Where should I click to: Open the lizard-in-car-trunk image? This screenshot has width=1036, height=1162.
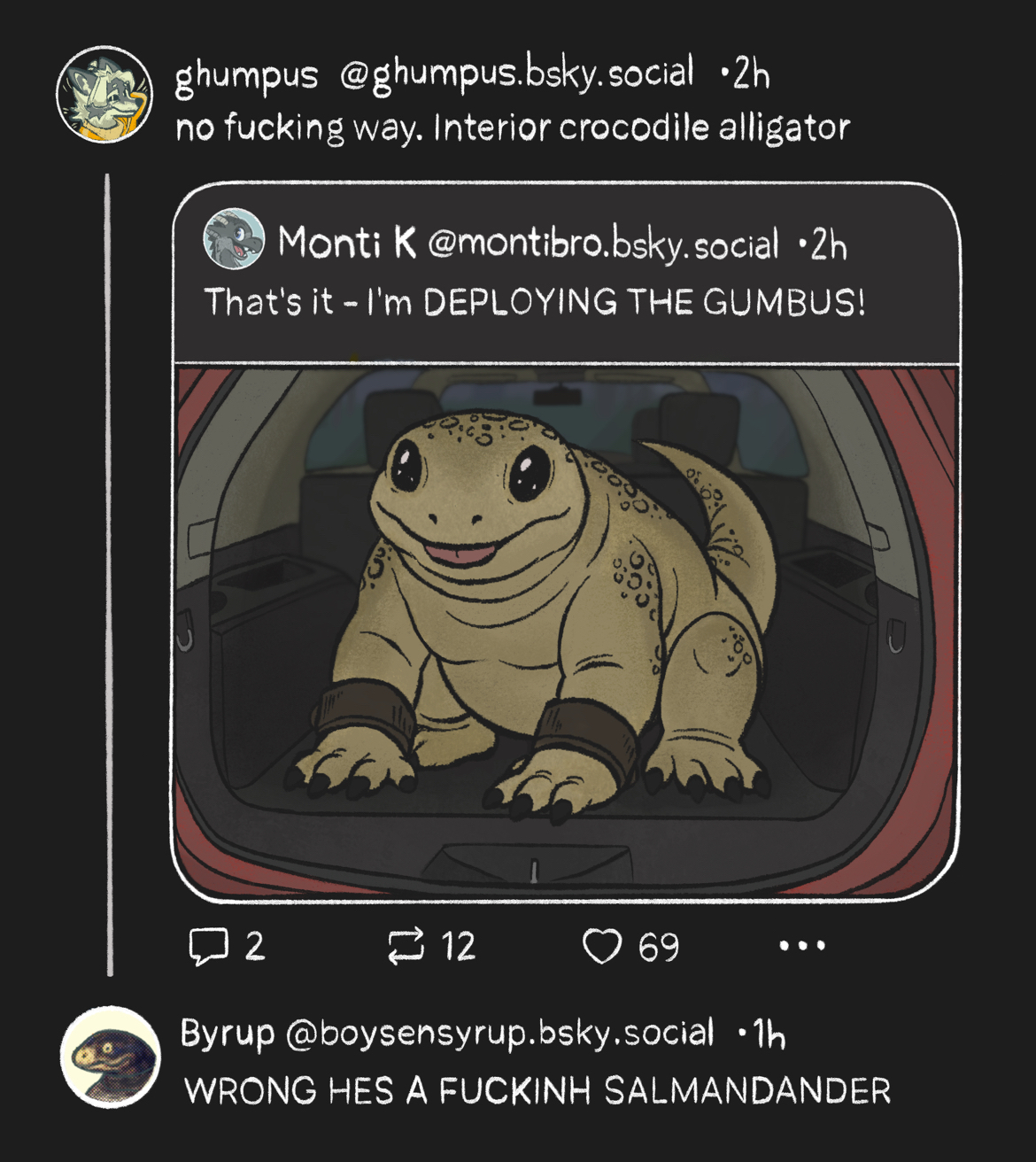pos(567,631)
